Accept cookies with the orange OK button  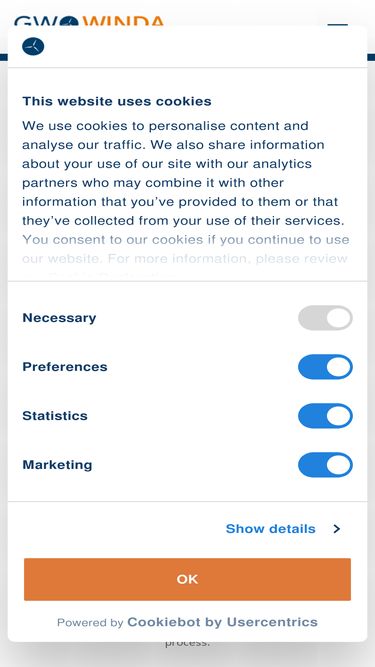(188, 579)
